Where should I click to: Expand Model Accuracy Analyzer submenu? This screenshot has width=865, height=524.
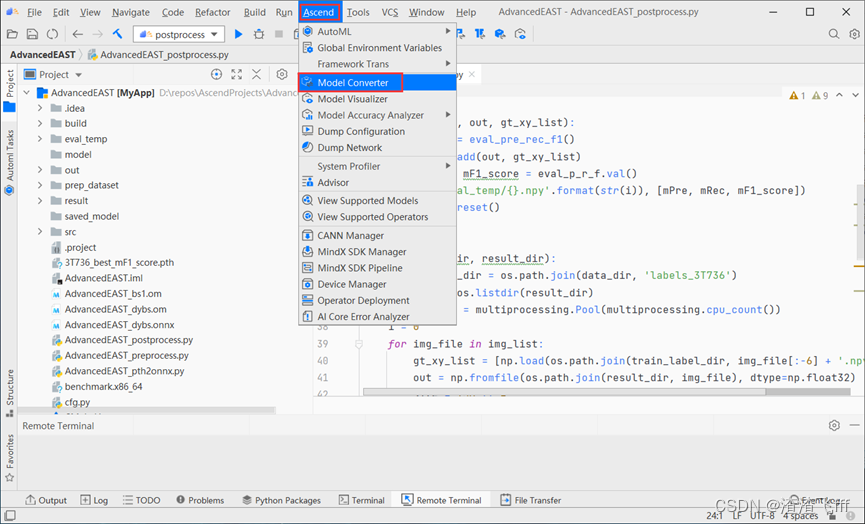point(377,115)
